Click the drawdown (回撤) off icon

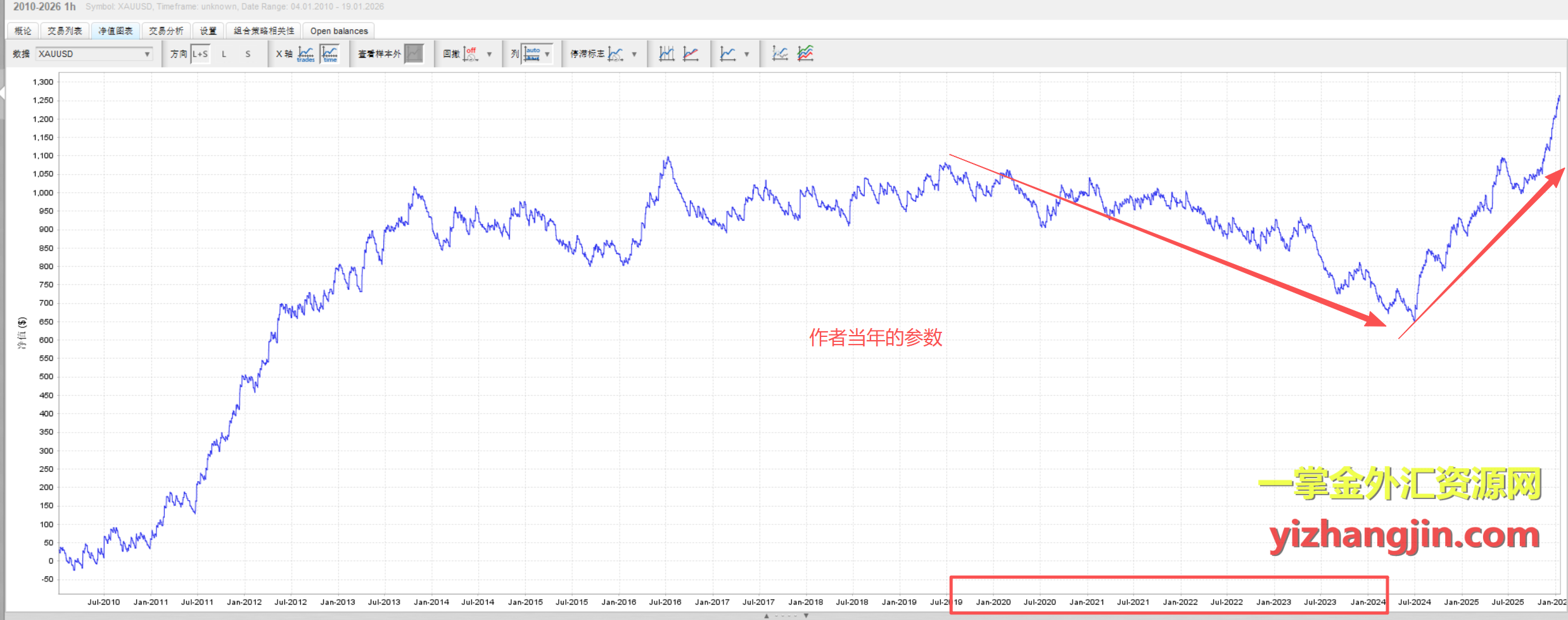470,54
